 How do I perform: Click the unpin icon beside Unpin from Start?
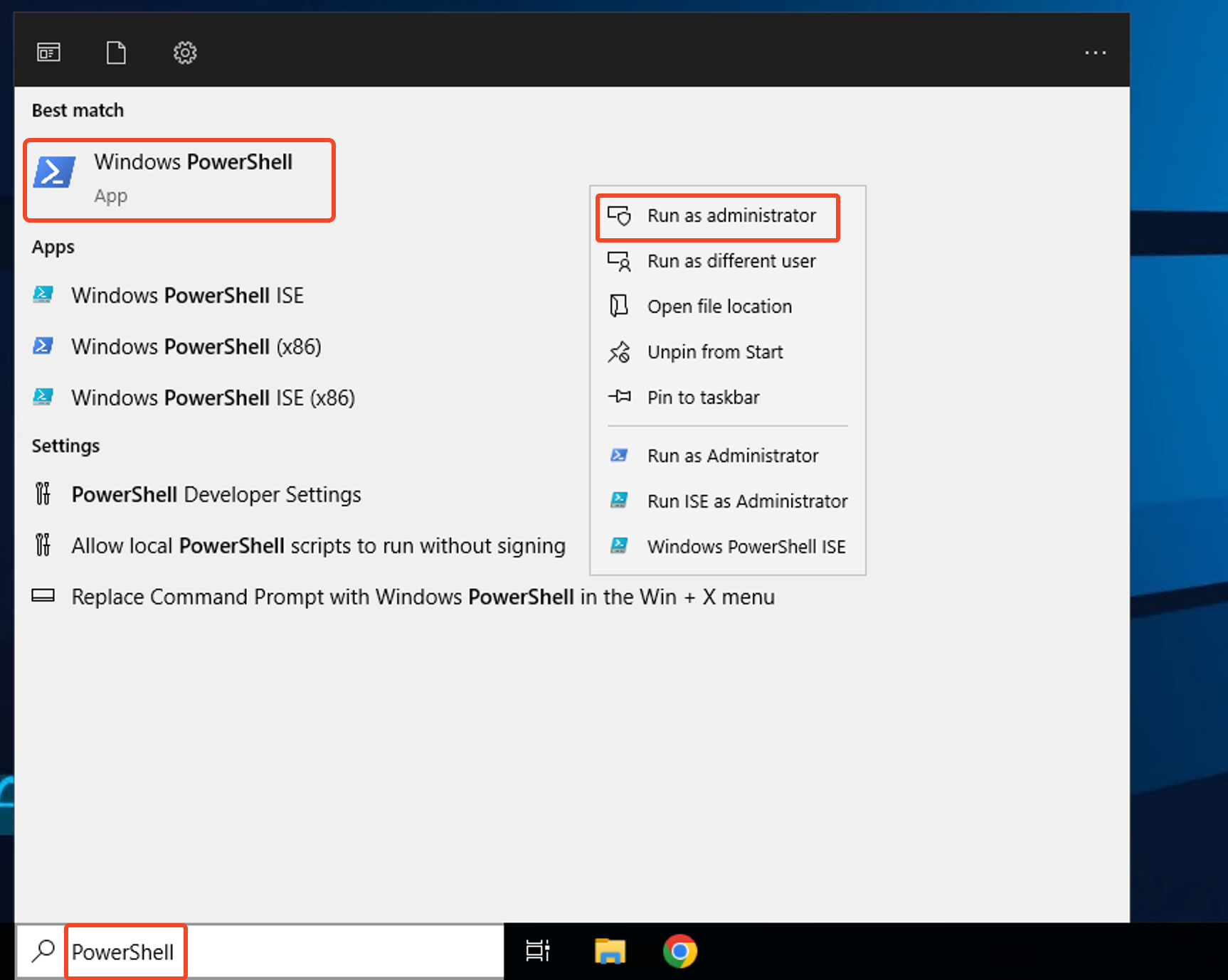coord(619,351)
